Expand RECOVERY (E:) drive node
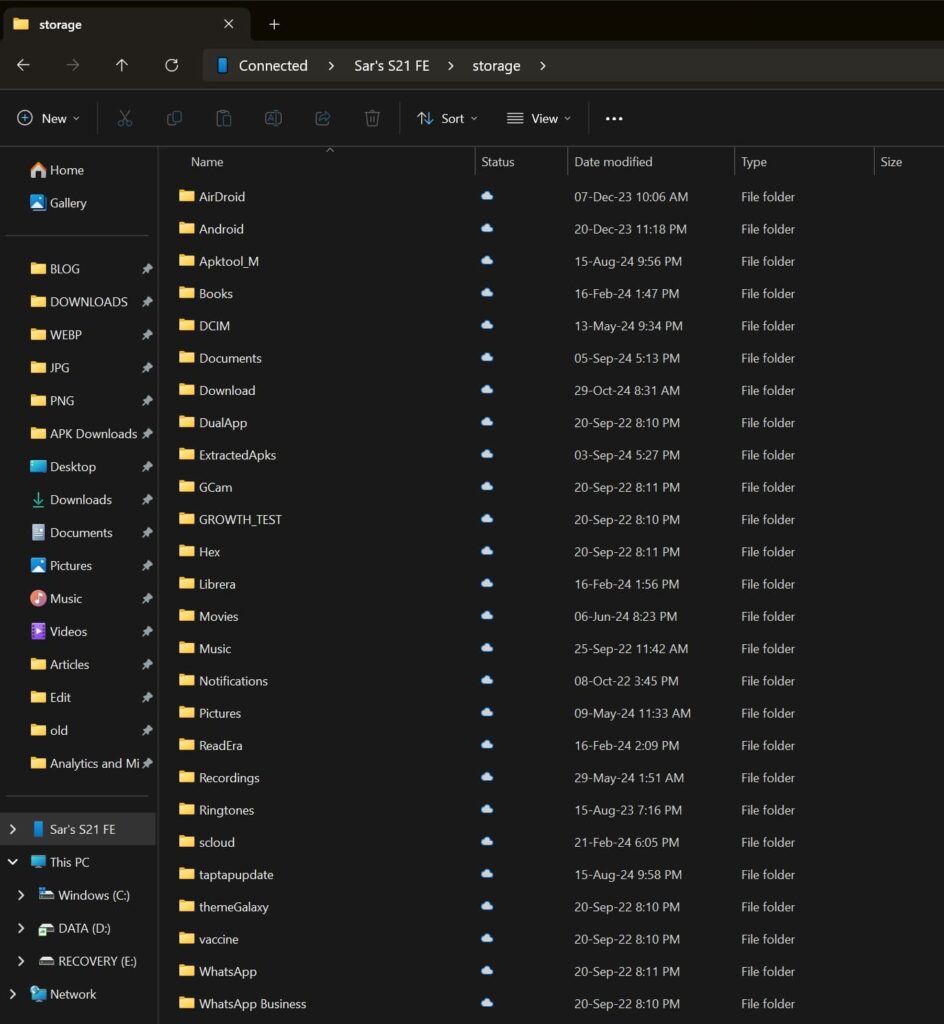The width and height of the screenshot is (944, 1024). point(21,961)
